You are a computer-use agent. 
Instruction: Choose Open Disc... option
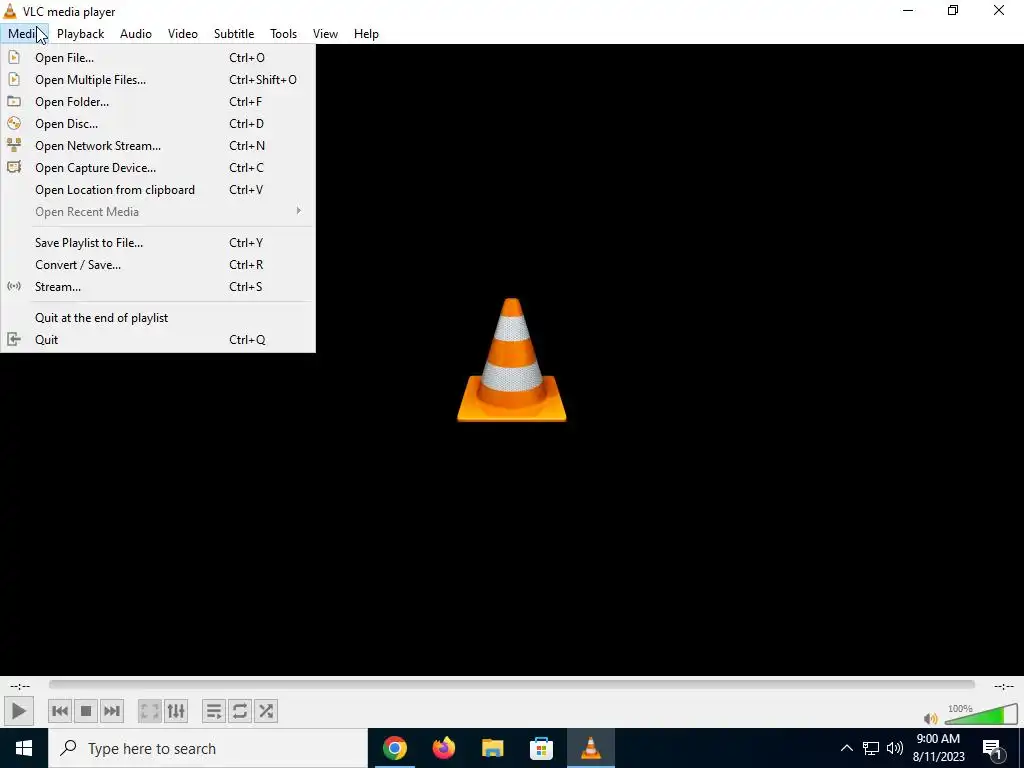[157, 124]
